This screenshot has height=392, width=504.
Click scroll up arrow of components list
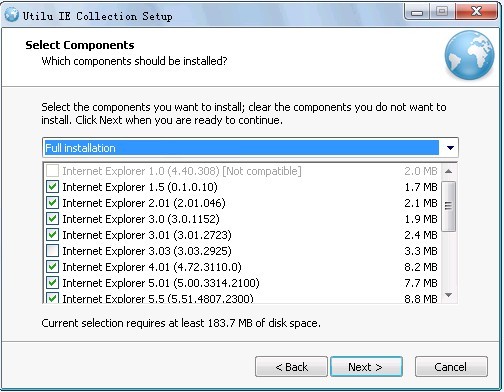click(449, 171)
